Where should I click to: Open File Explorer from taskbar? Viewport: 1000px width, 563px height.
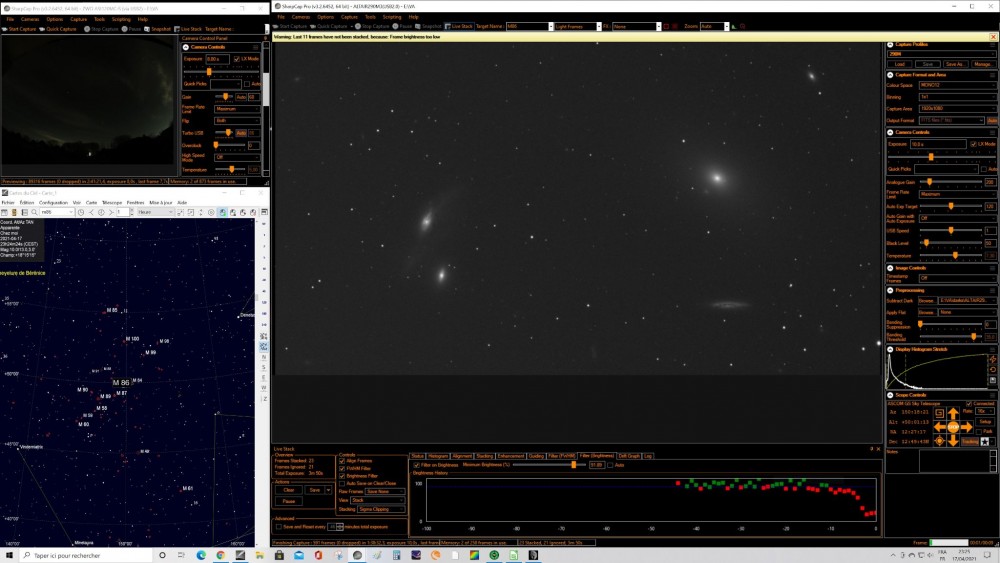point(260,555)
